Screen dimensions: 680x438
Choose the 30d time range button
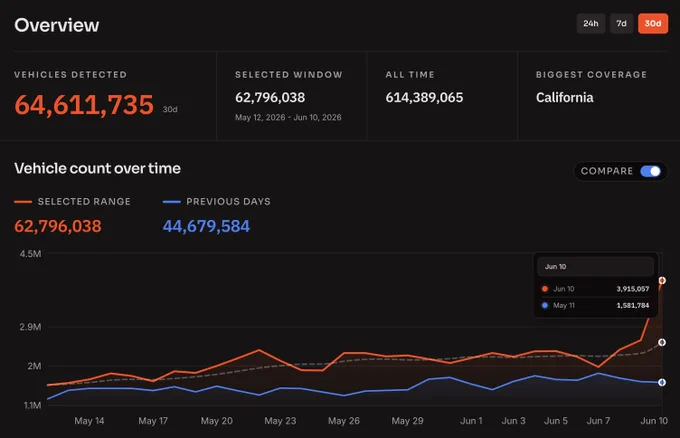pos(653,23)
